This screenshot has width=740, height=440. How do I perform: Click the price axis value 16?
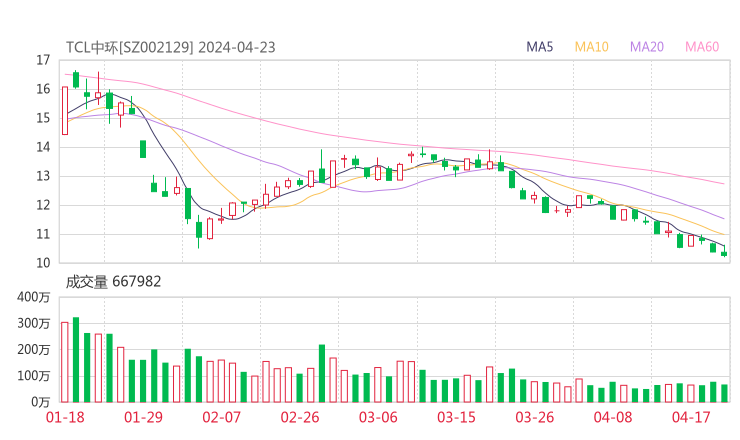pos(43,89)
